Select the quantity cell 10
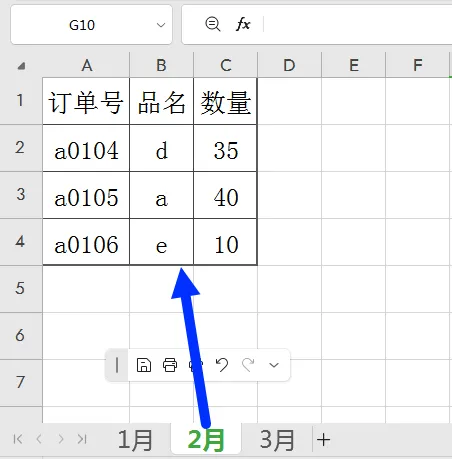Image resolution: width=452 pixels, height=459 pixels. point(225,242)
